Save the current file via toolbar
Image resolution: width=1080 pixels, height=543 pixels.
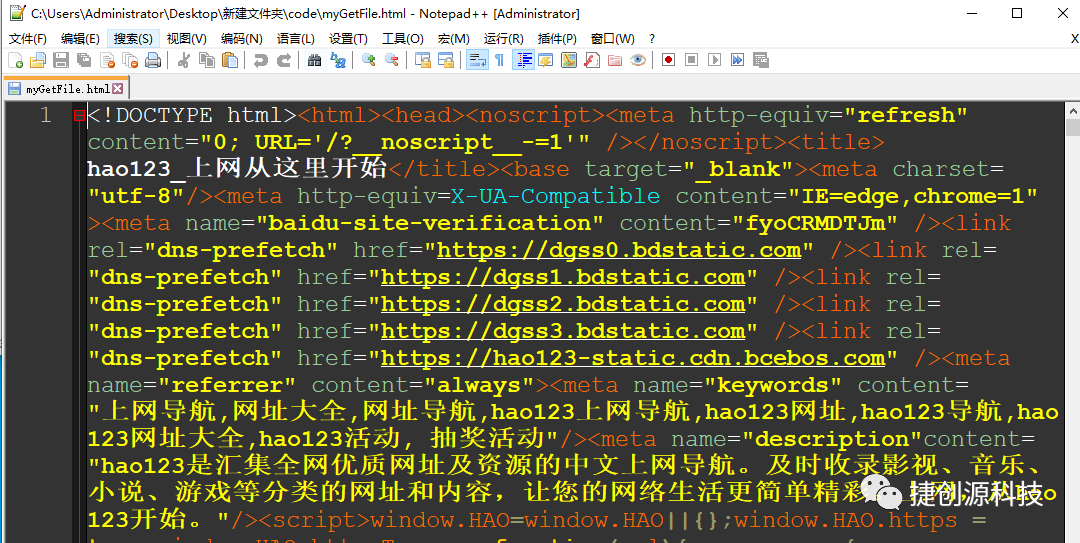coord(61,60)
